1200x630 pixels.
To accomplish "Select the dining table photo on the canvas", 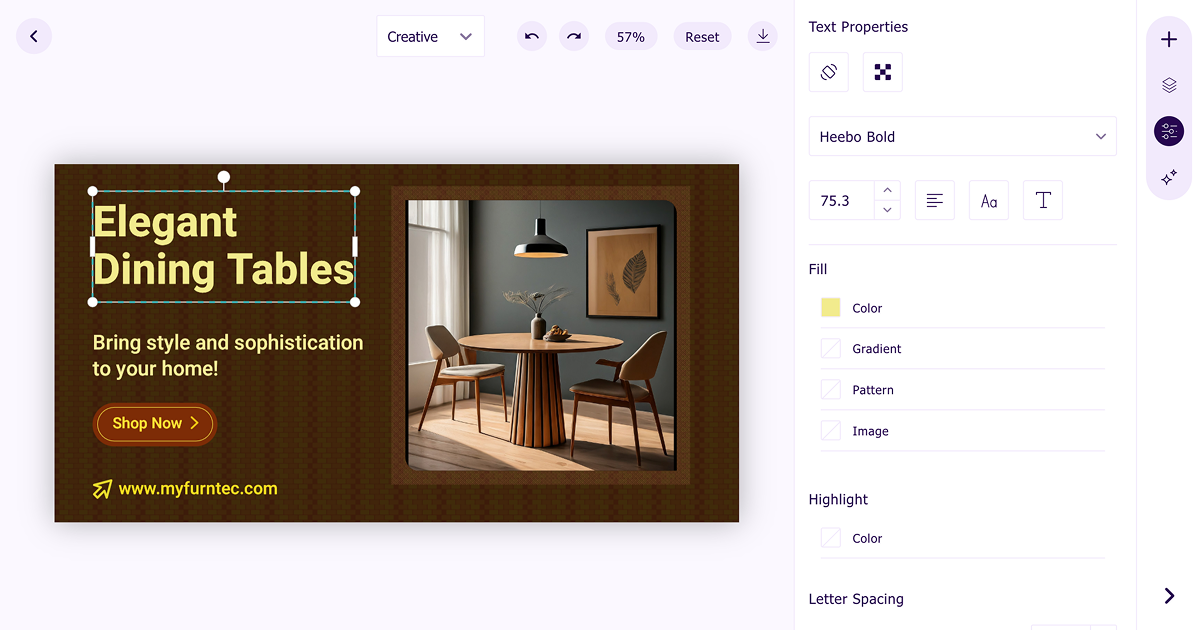I will [541, 335].
